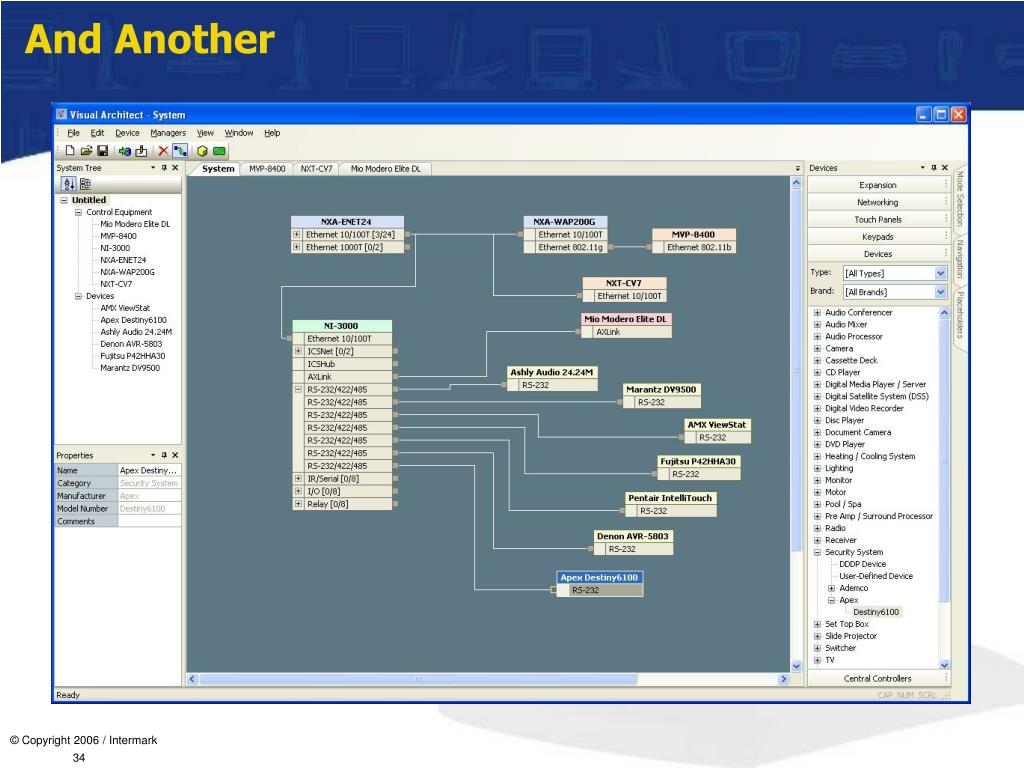Click the Comments property value field

[149, 521]
